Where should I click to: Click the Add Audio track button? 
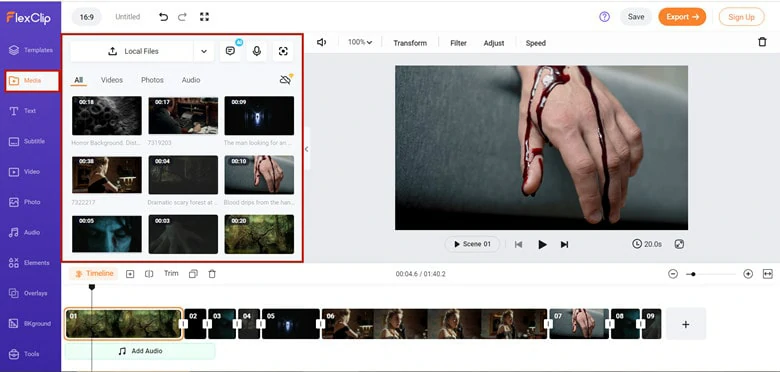click(140, 351)
